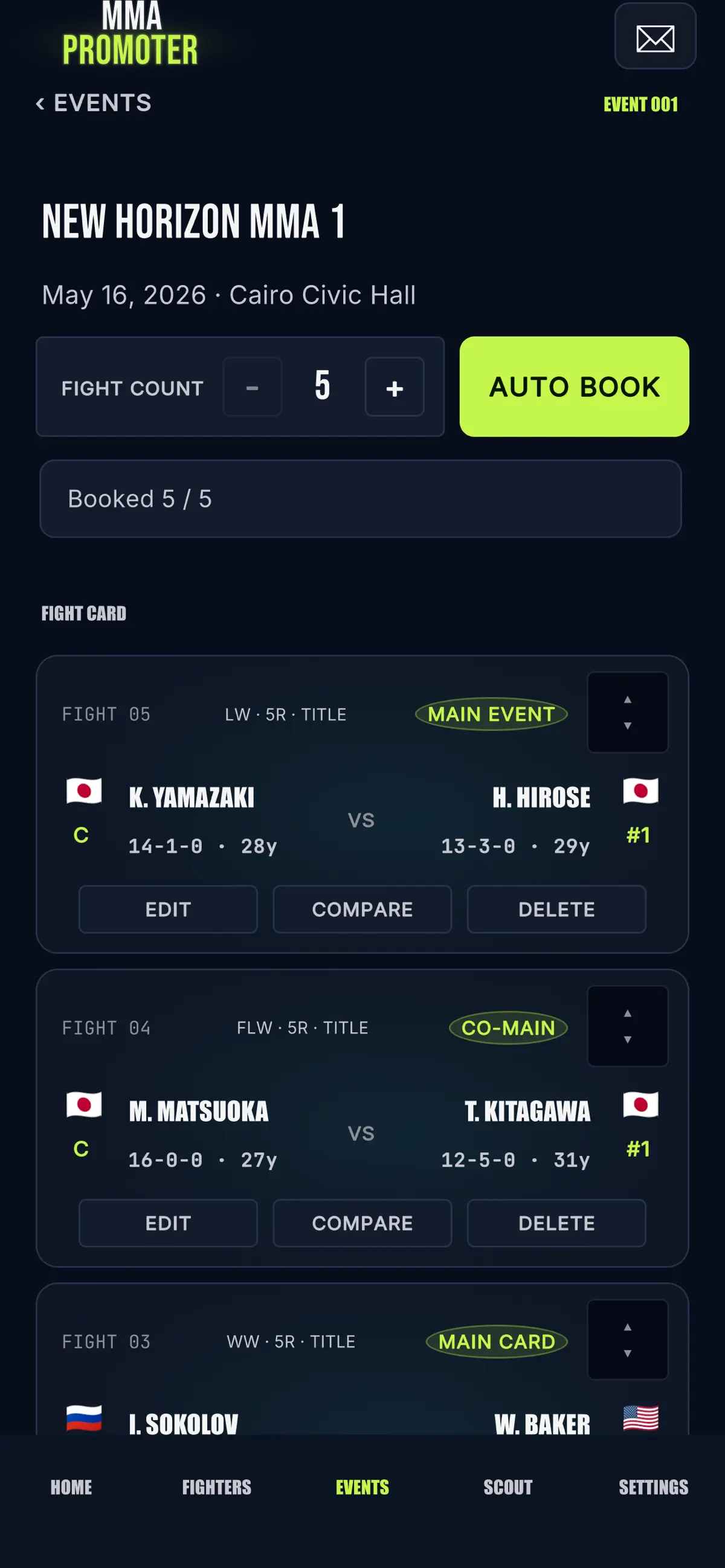The image size is (725, 1568).
Task: Open the Settings tab
Action: click(x=653, y=1487)
